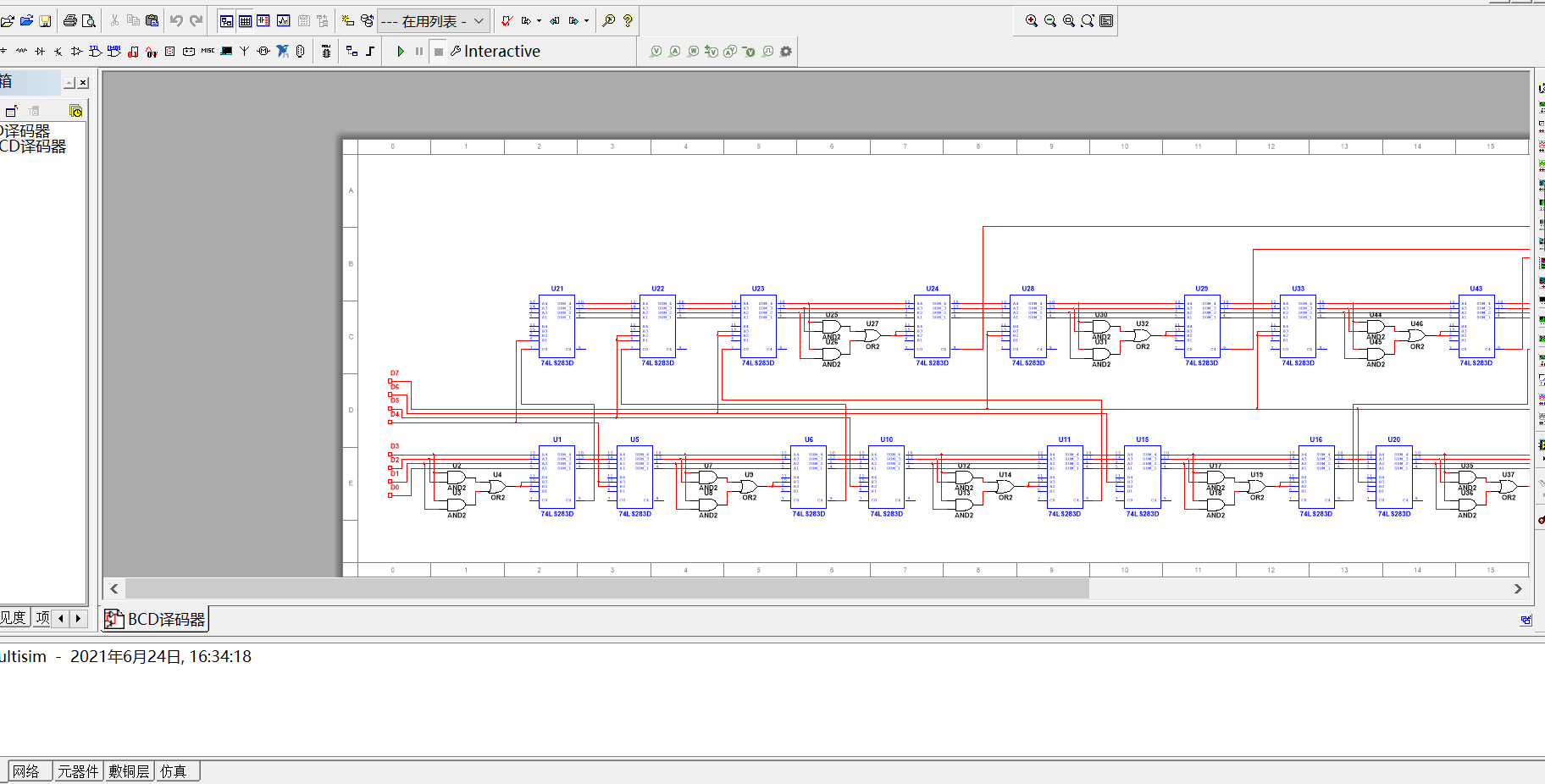1545x784 pixels.
Task: Place a Voltage probe
Action: click(656, 51)
